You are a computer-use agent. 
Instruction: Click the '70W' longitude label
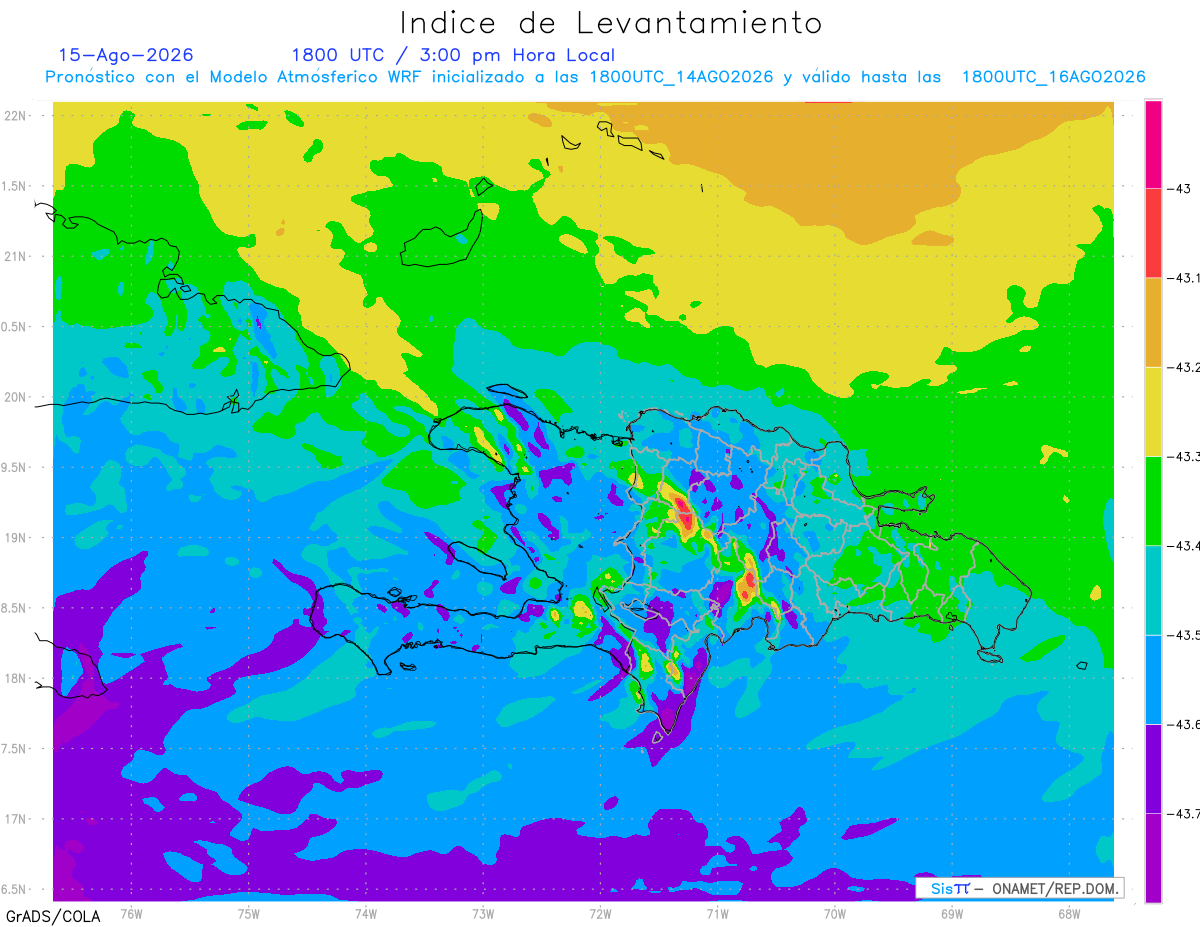pyautogui.click(x=835, y=913)
